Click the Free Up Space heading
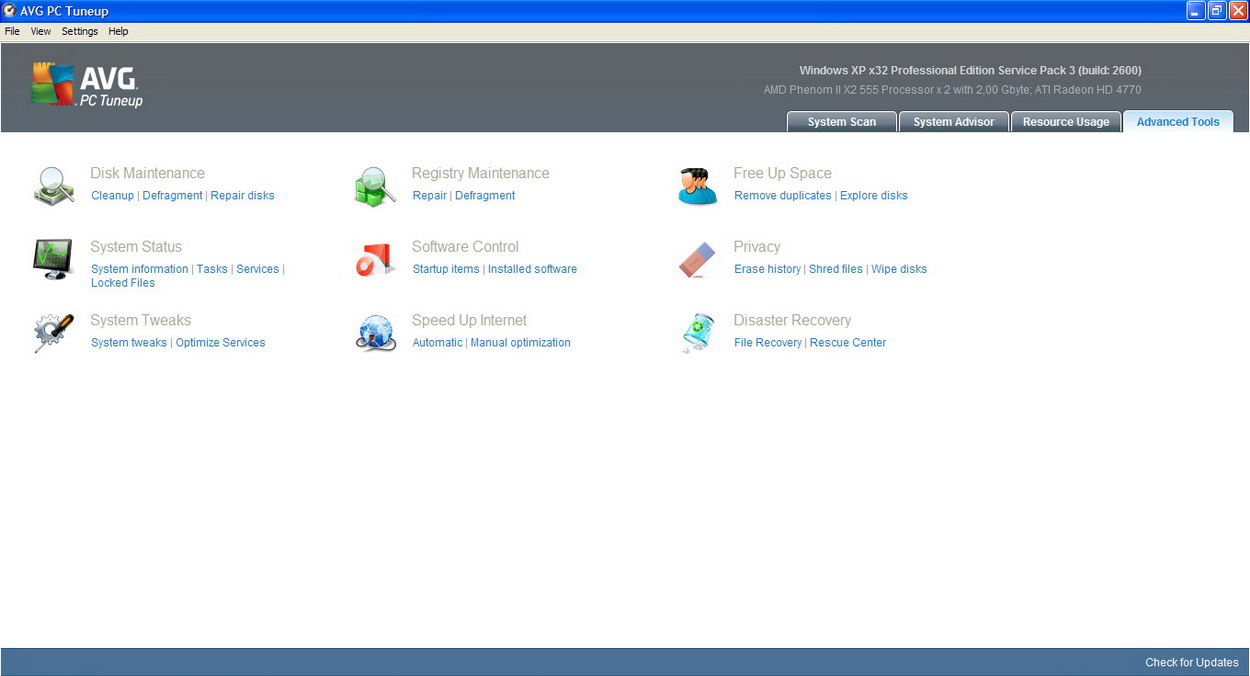This screenshot has width=1250, height=676. [x=783, y=173]
